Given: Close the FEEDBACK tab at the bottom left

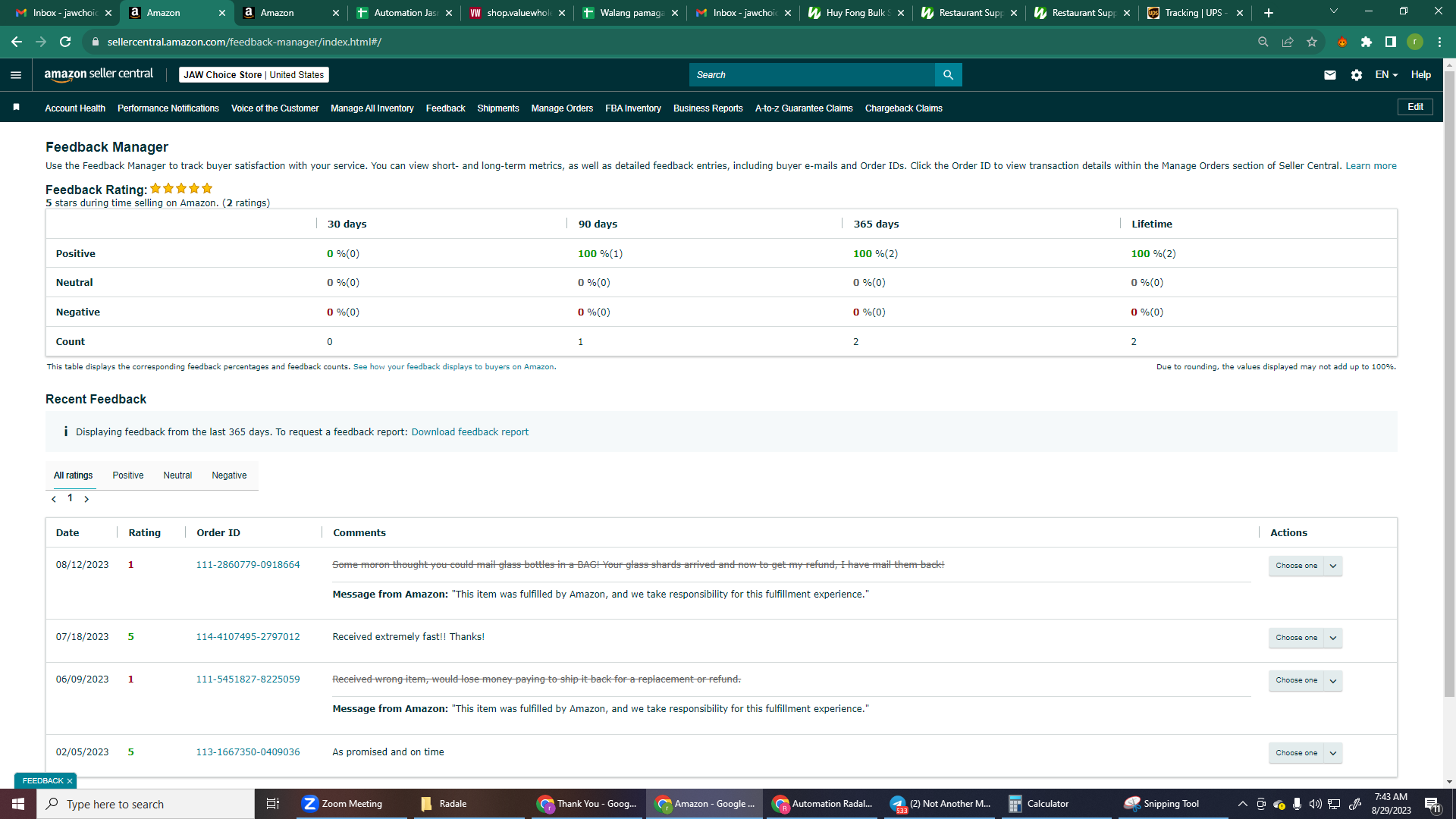Looking at the screenshot, I should pos(70,781).
